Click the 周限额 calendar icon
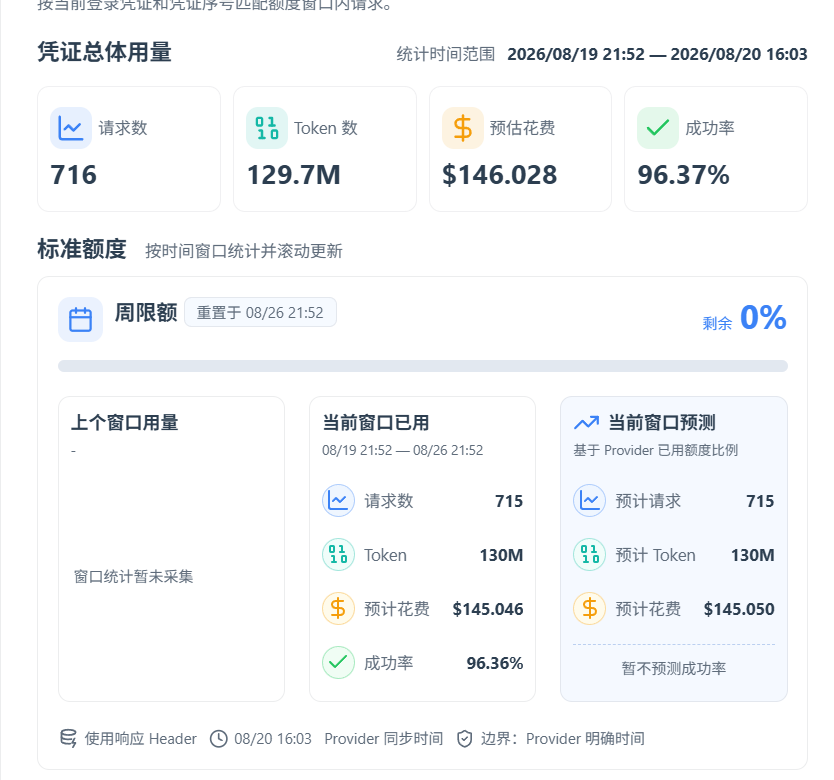 [80, 319]
